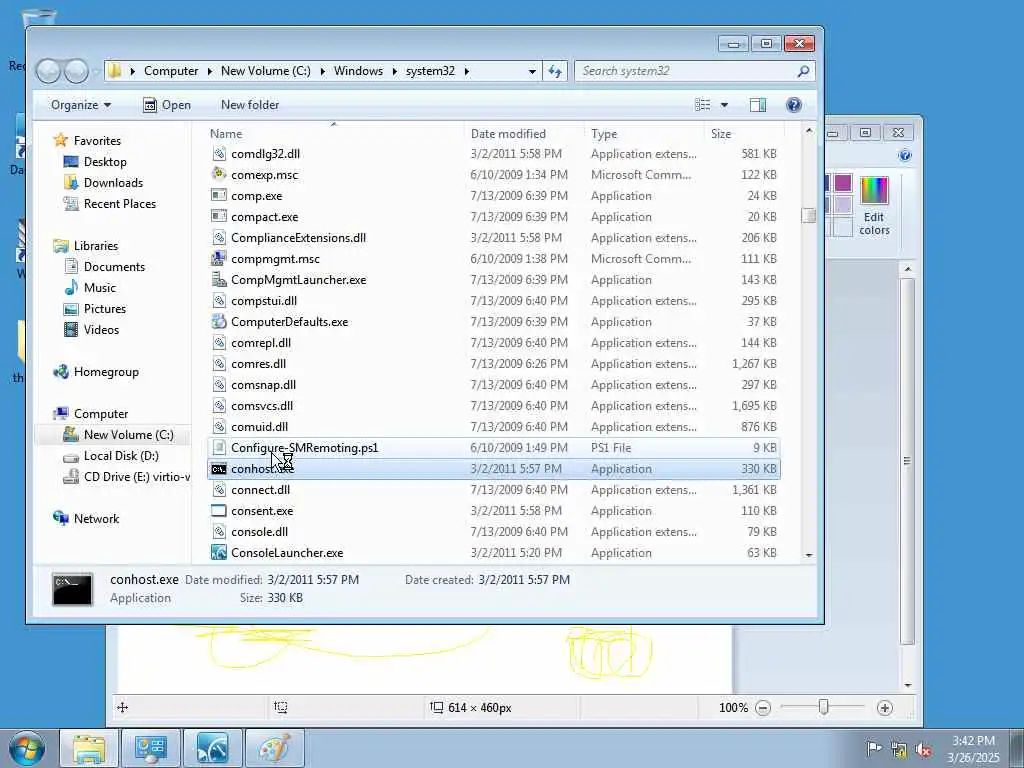
Task: Click the conhost.exe file icon
Action: pyautogui.click(x=219, y=469)
